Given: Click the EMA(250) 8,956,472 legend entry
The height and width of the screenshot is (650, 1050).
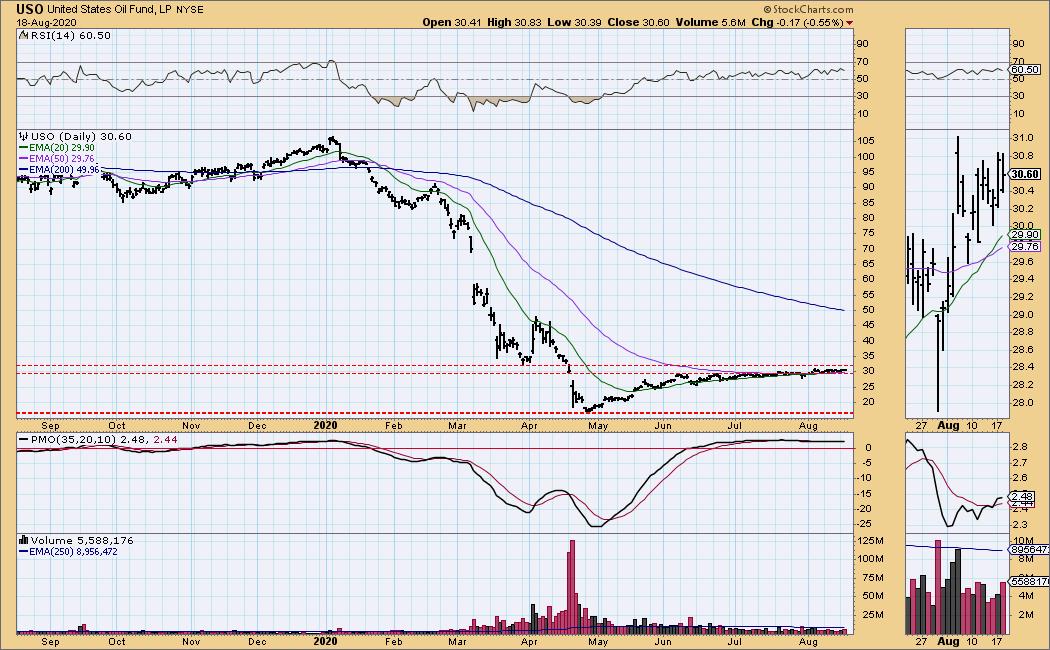Looking at the screenshot, I should (74, 552).
